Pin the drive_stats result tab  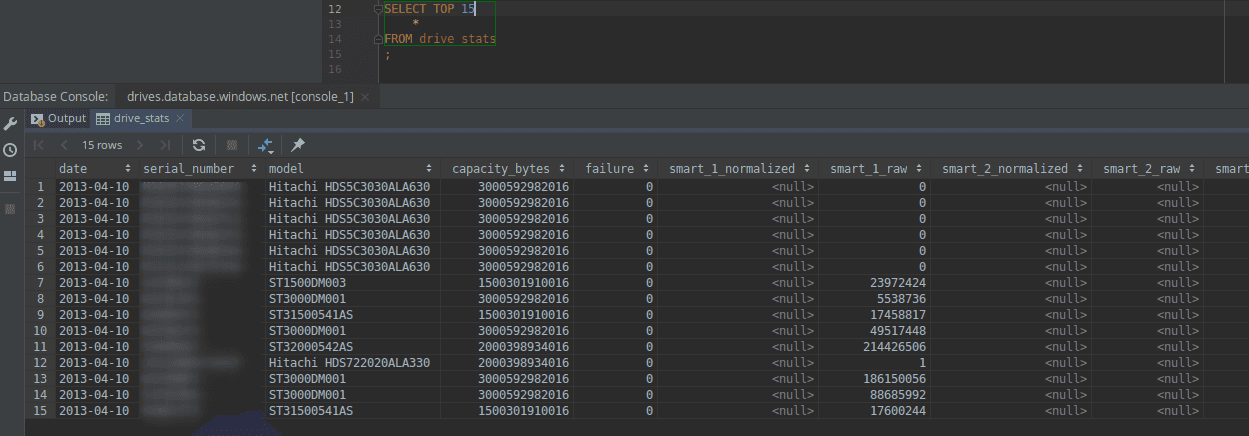298,145
